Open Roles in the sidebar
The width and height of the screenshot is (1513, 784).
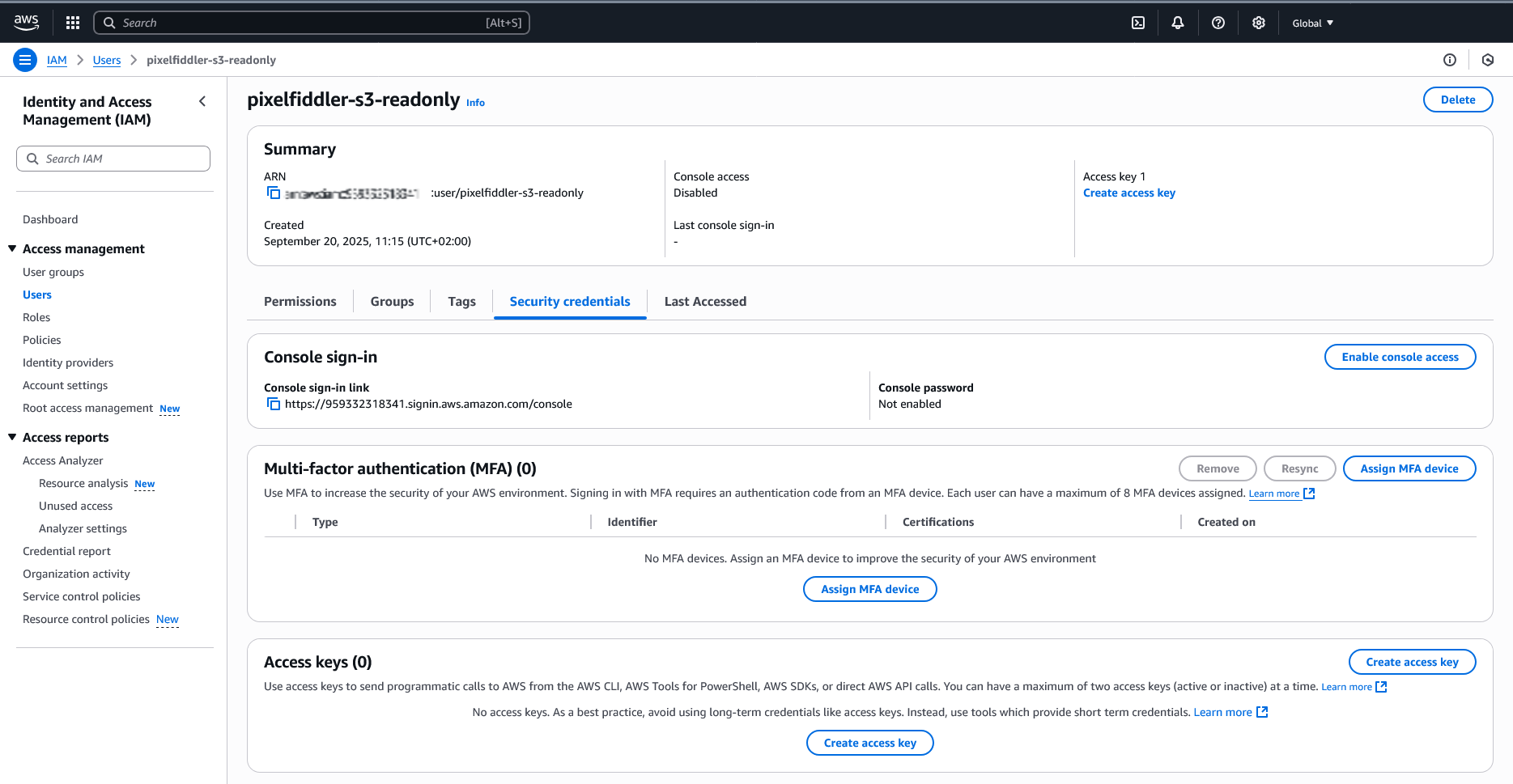click(x=36, y=318)
